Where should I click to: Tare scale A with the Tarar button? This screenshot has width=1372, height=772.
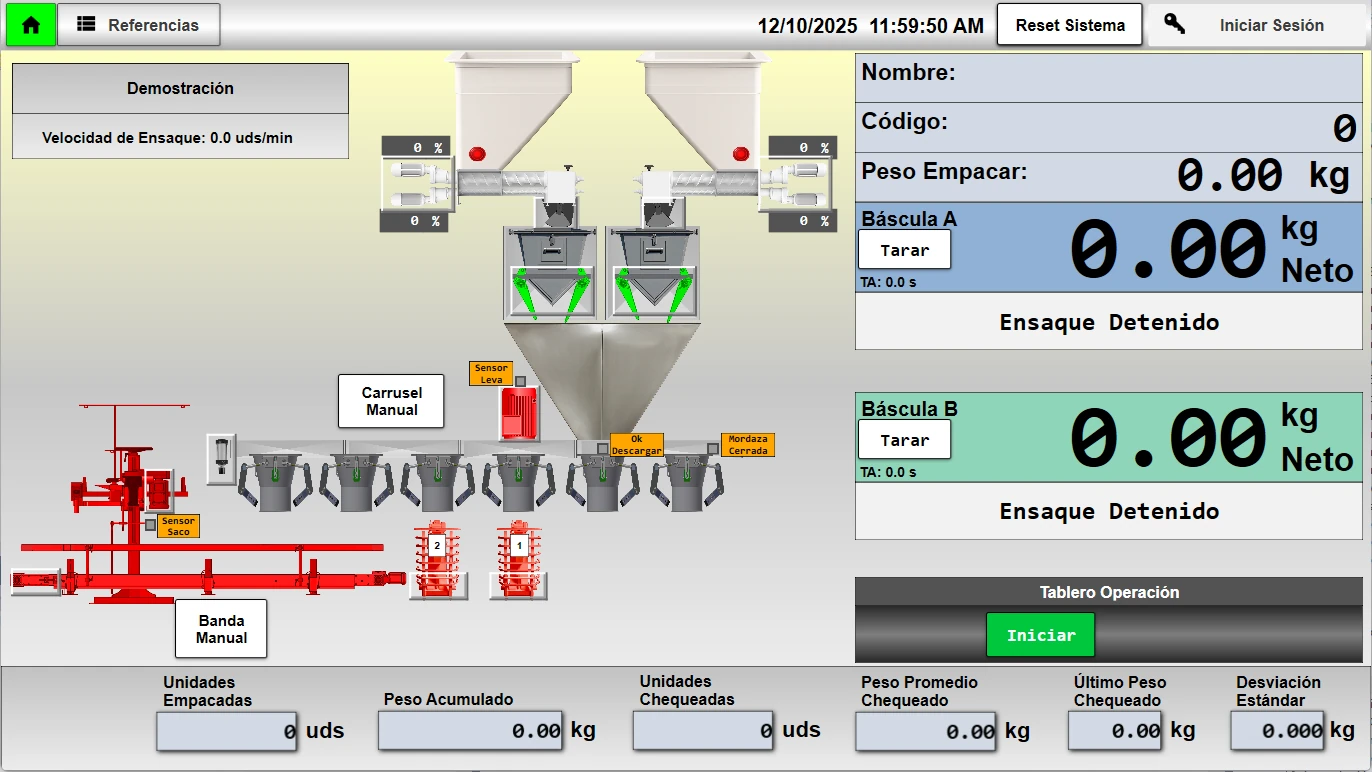point(904,250)
